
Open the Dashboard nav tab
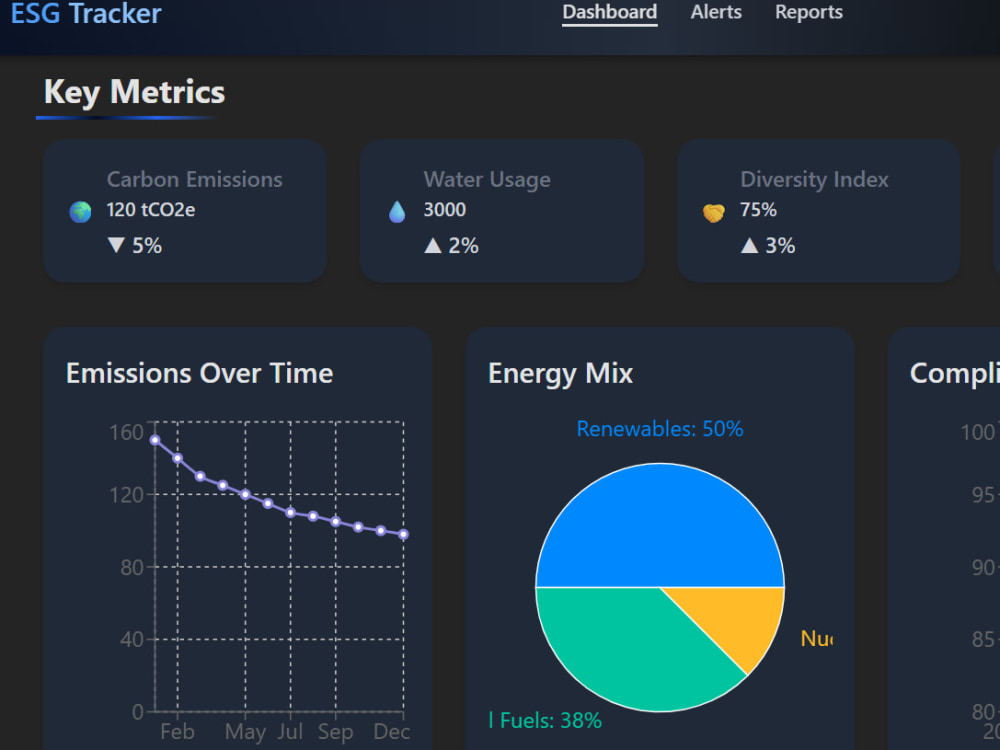point(609,12)
